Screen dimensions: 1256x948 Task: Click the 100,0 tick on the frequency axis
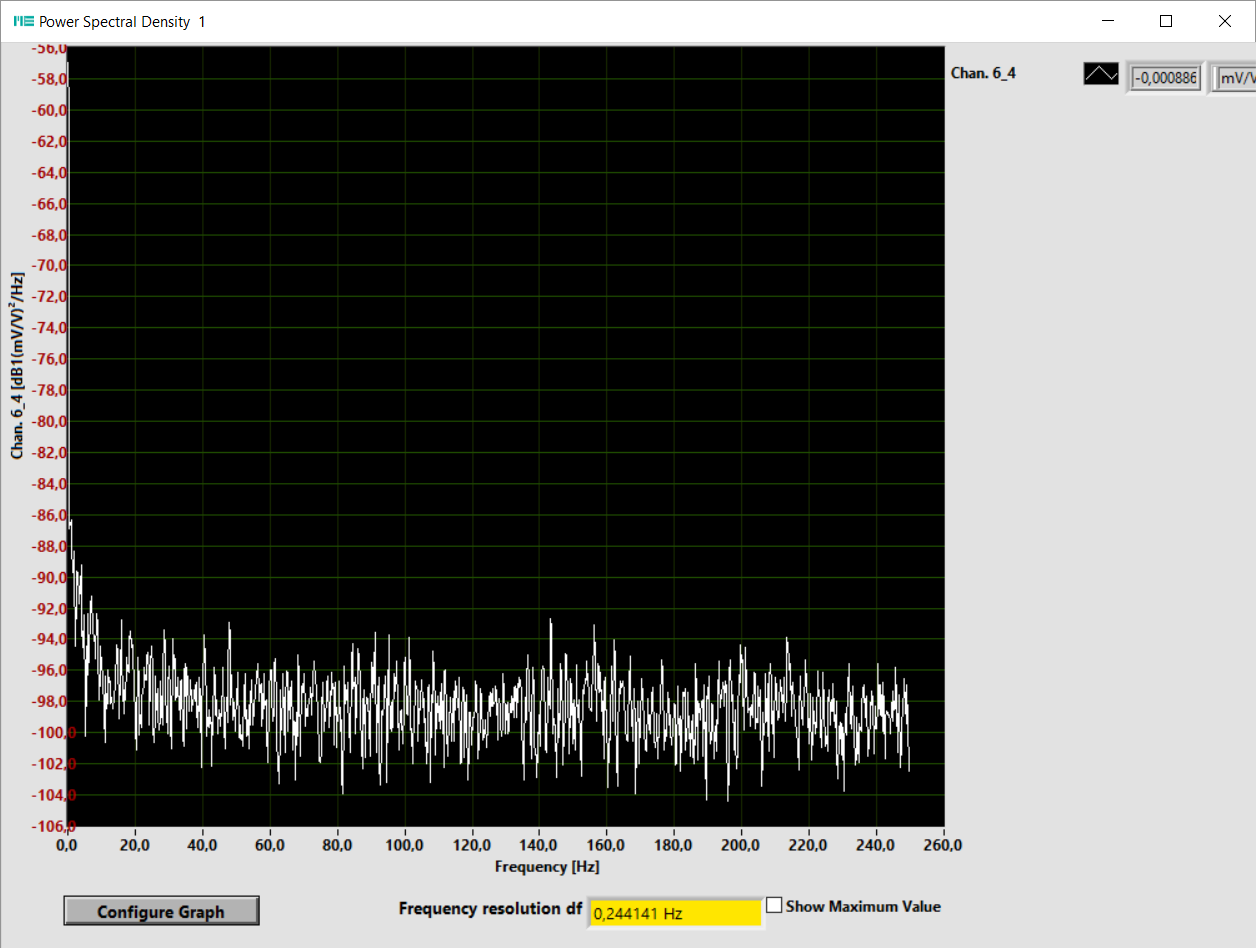404,845
